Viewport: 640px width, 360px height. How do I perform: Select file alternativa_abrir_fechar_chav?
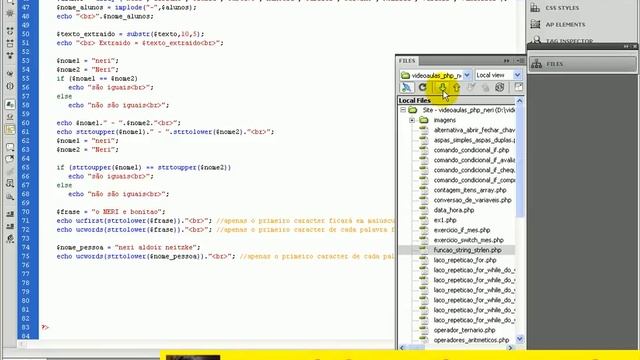473,130
